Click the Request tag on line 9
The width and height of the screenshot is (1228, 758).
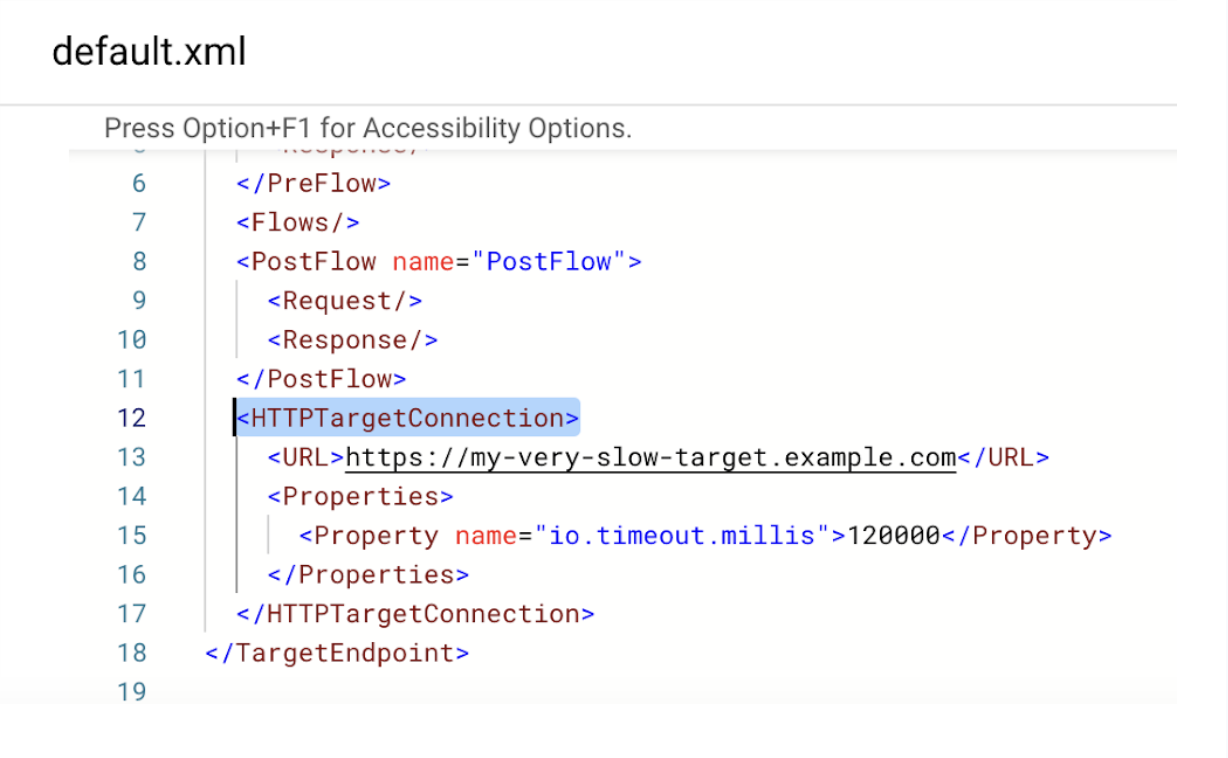point(345,301)
